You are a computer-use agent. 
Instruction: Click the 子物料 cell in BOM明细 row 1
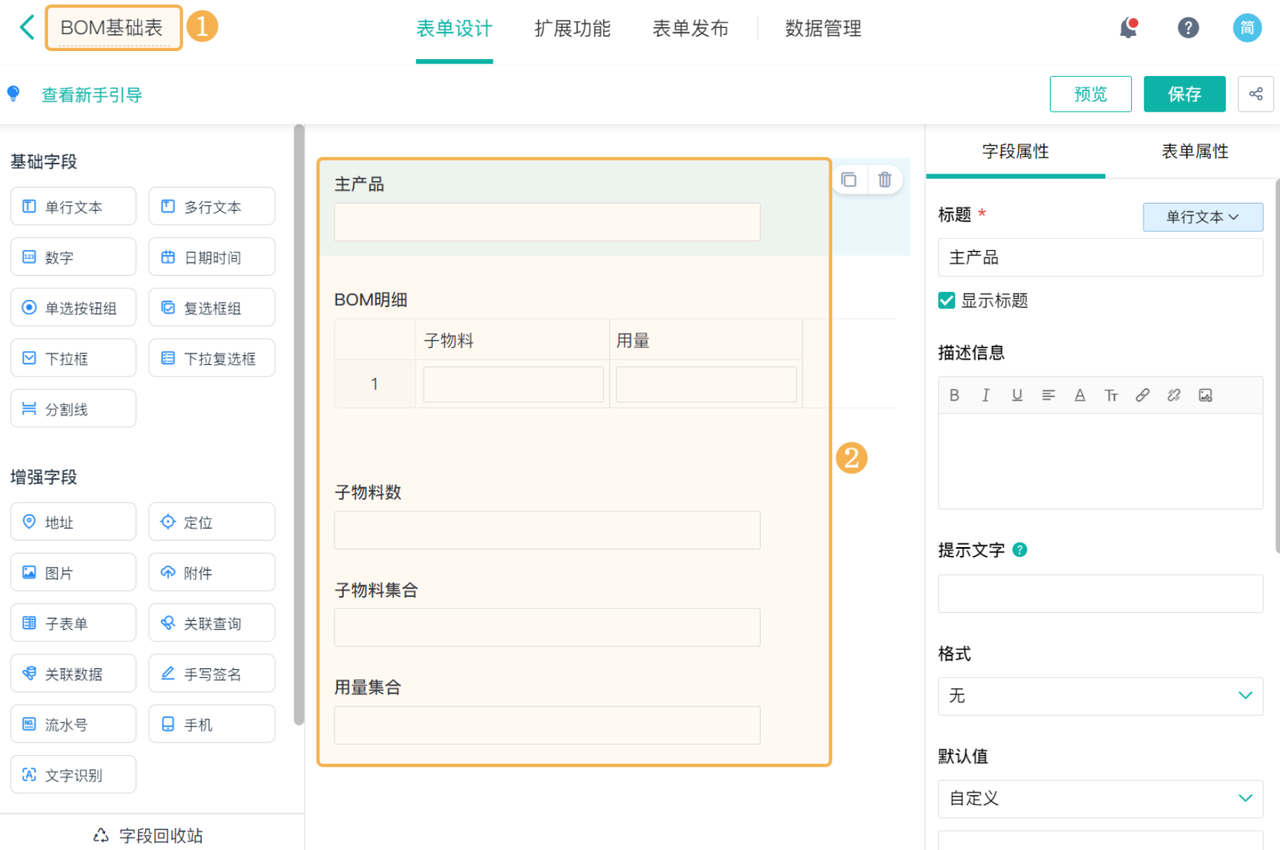pos(513,384)
